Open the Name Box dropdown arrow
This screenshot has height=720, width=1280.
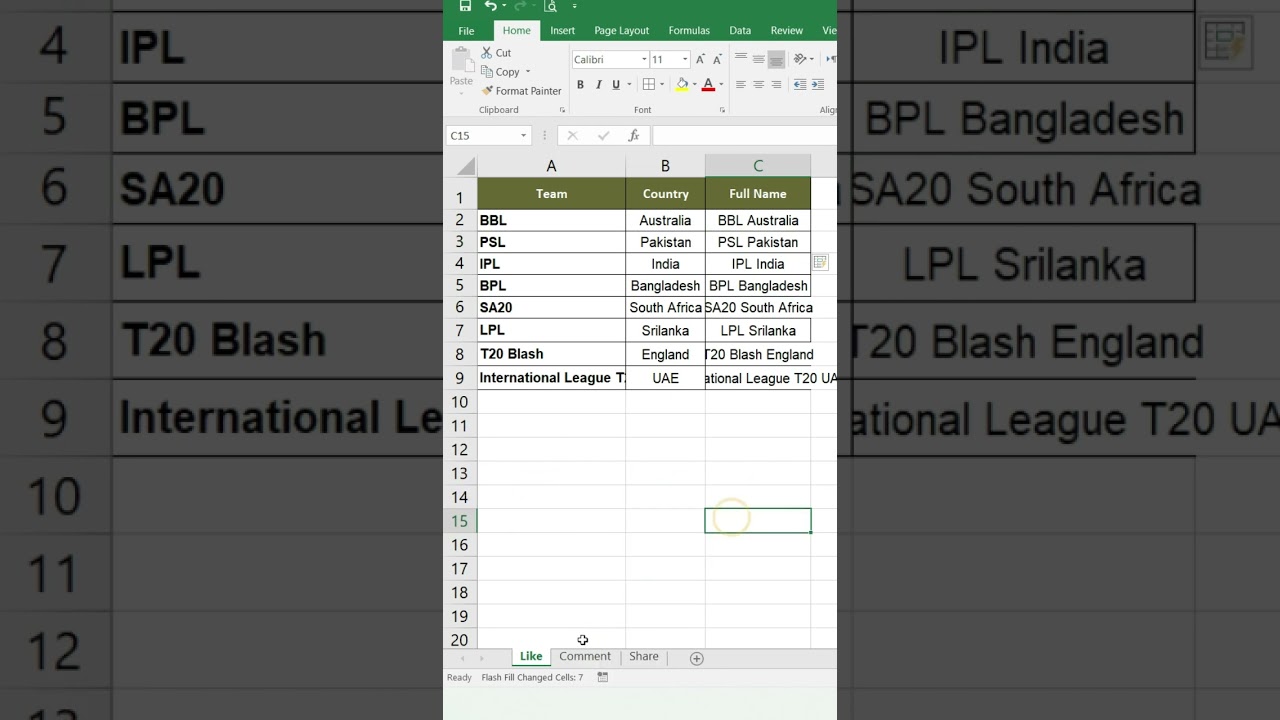click(x=523, y=136)
